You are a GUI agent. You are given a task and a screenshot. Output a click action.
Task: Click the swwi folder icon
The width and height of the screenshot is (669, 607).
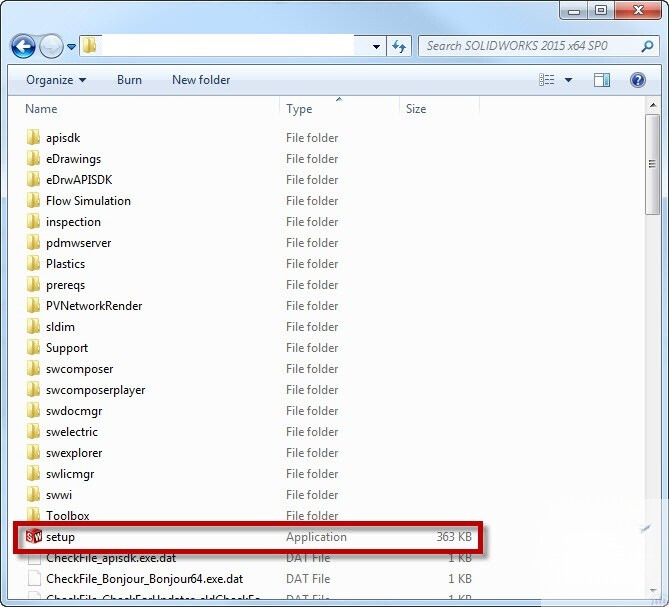[33, 494]
